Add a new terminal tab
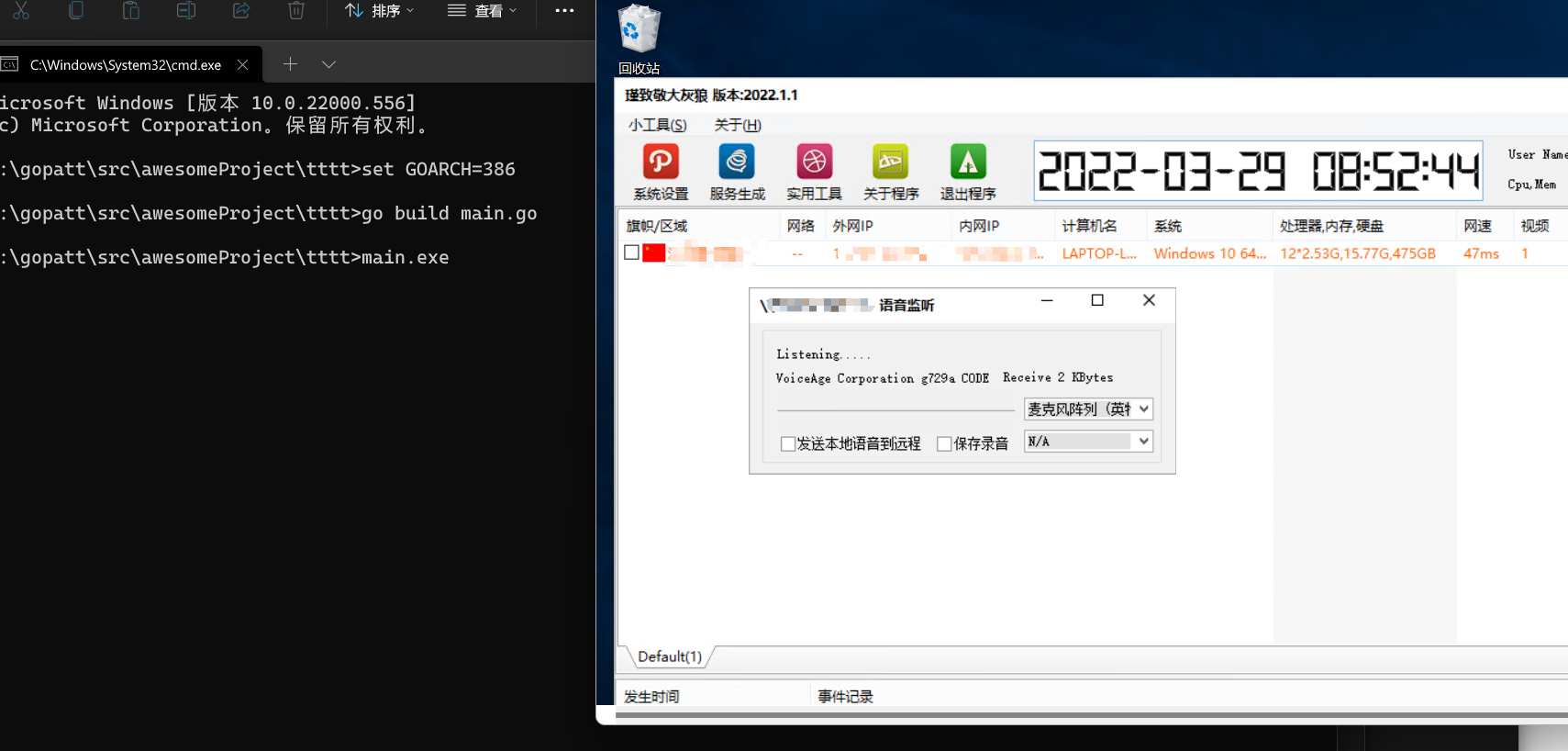 [290, 63]
